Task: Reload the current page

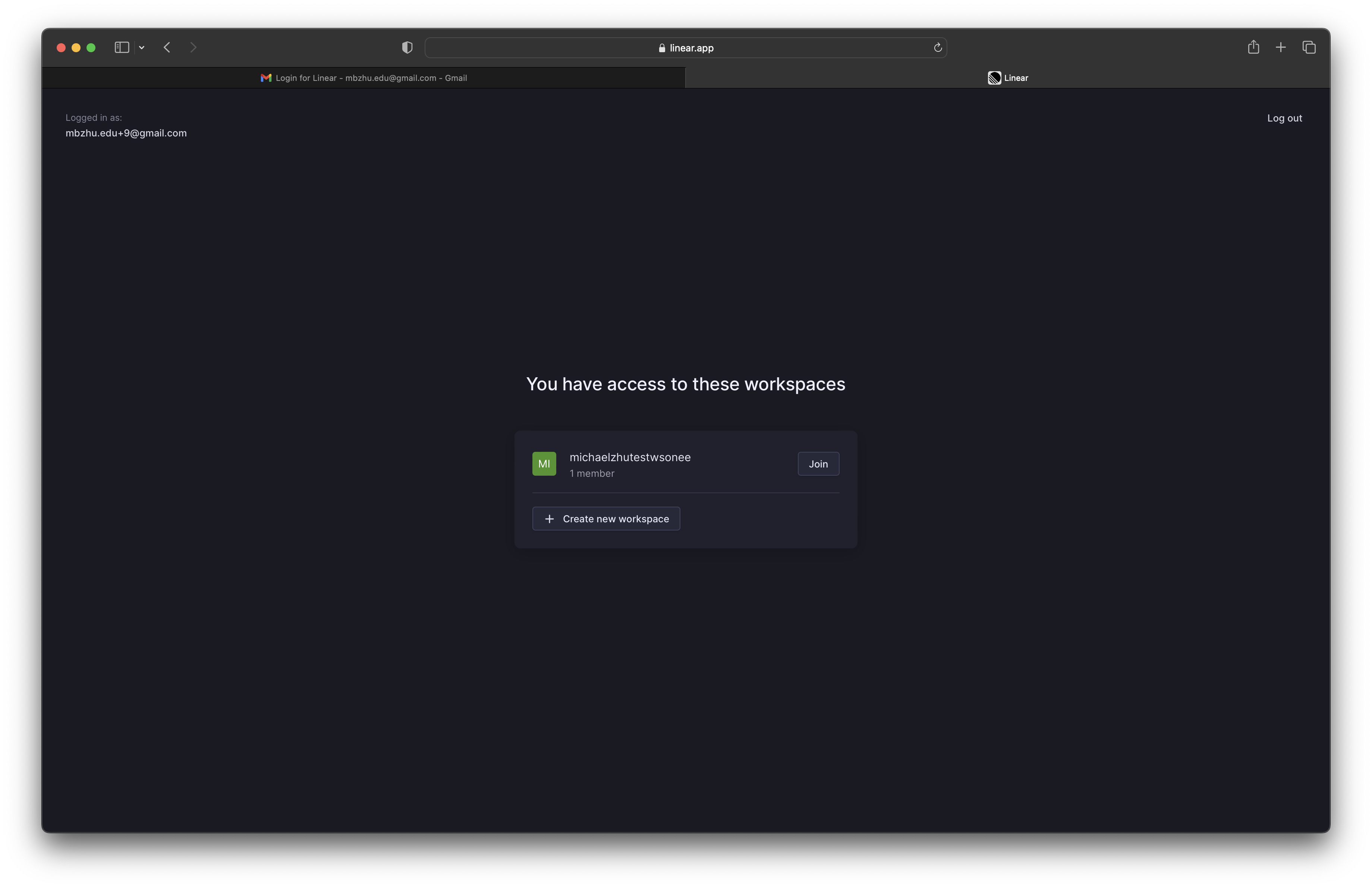Action: click(x=937, y=47)
